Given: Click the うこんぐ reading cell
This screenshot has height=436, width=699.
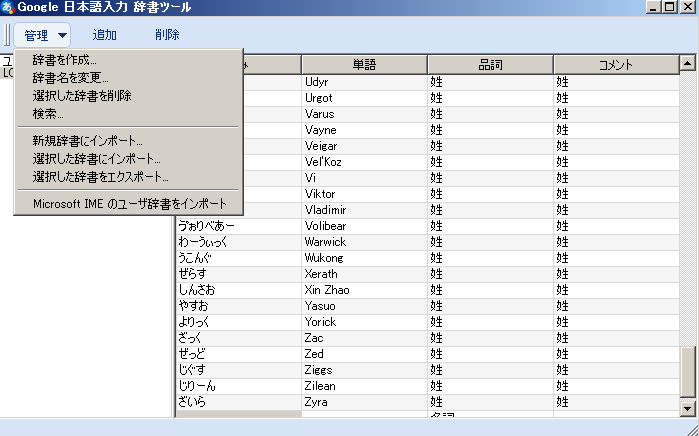Looking at the screenshot, I should 238,259.
